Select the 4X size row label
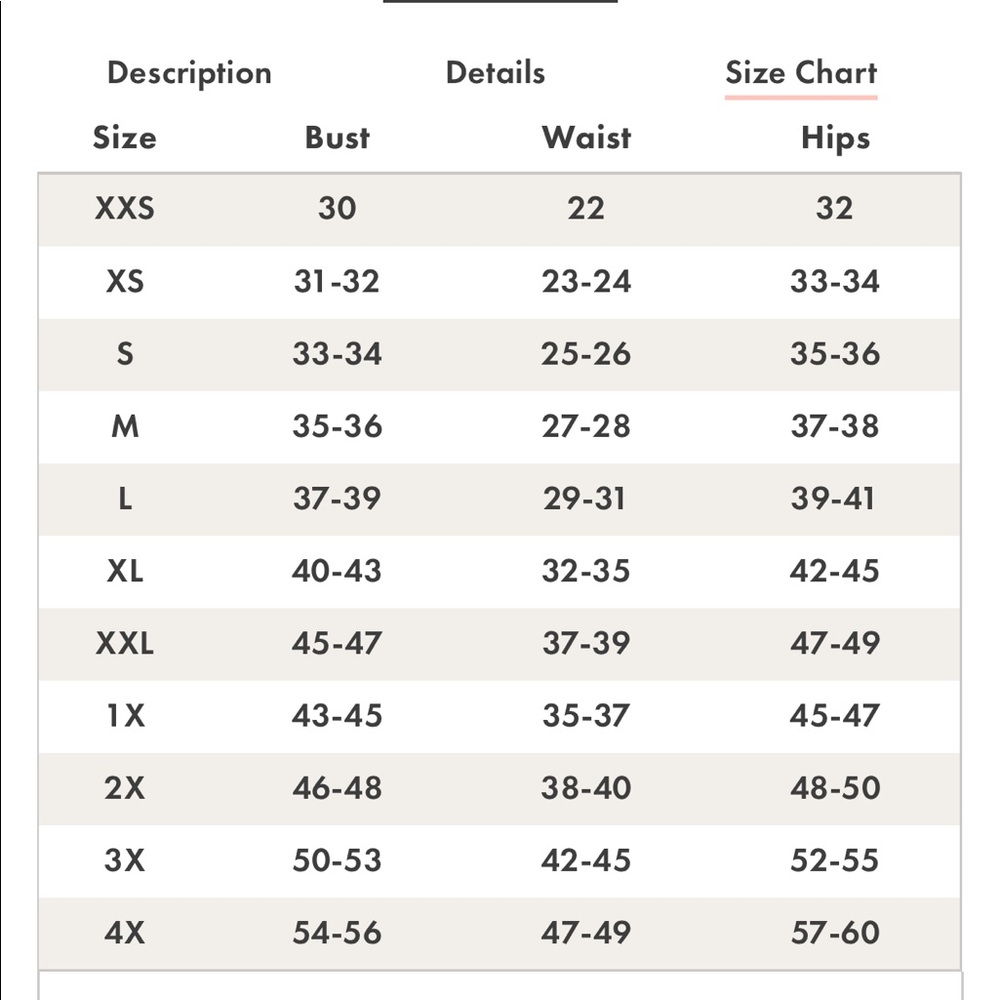This screenshot has height=1000, width=1000. (124, 933)
